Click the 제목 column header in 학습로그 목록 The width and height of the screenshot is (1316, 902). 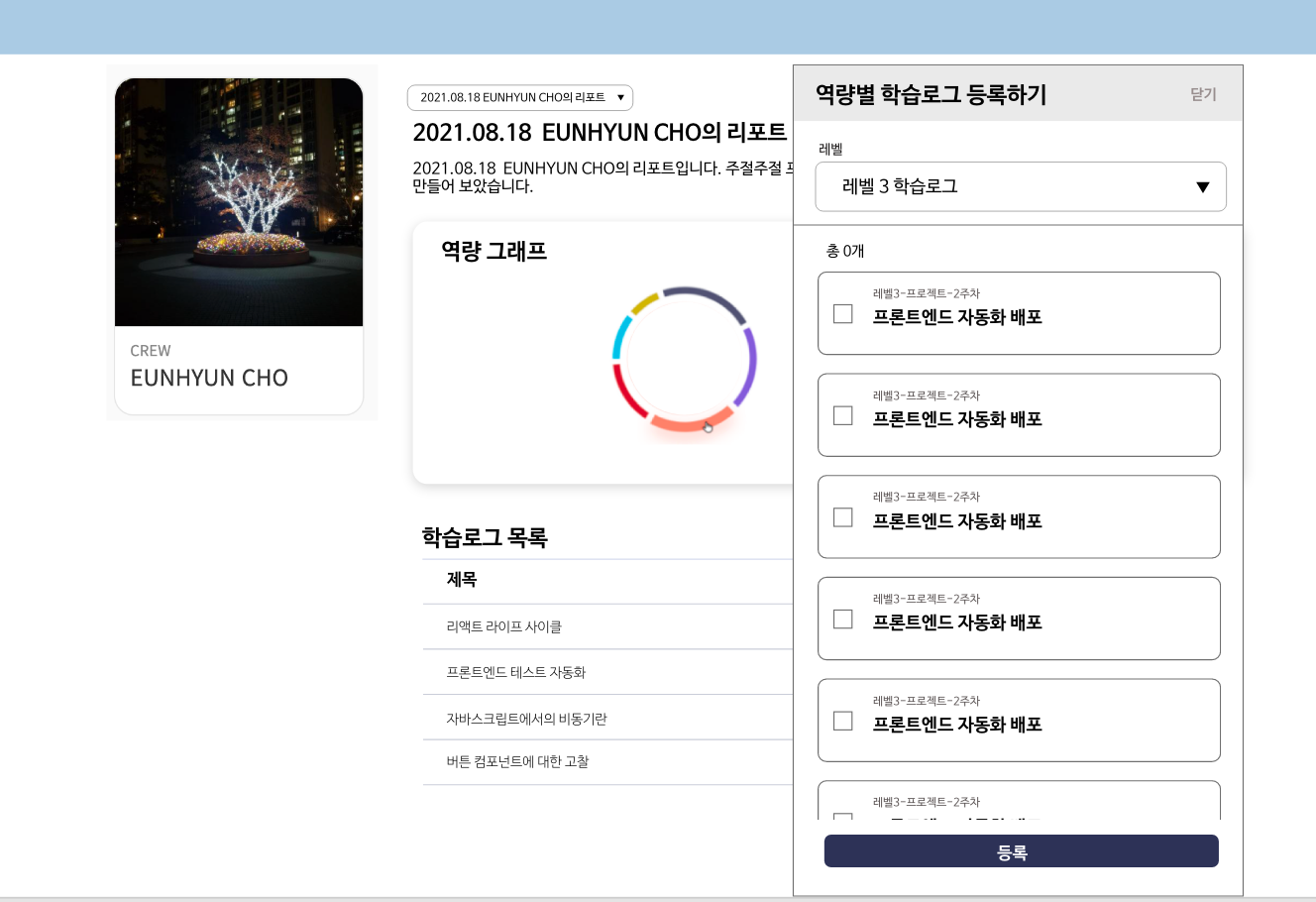point(461,580)
